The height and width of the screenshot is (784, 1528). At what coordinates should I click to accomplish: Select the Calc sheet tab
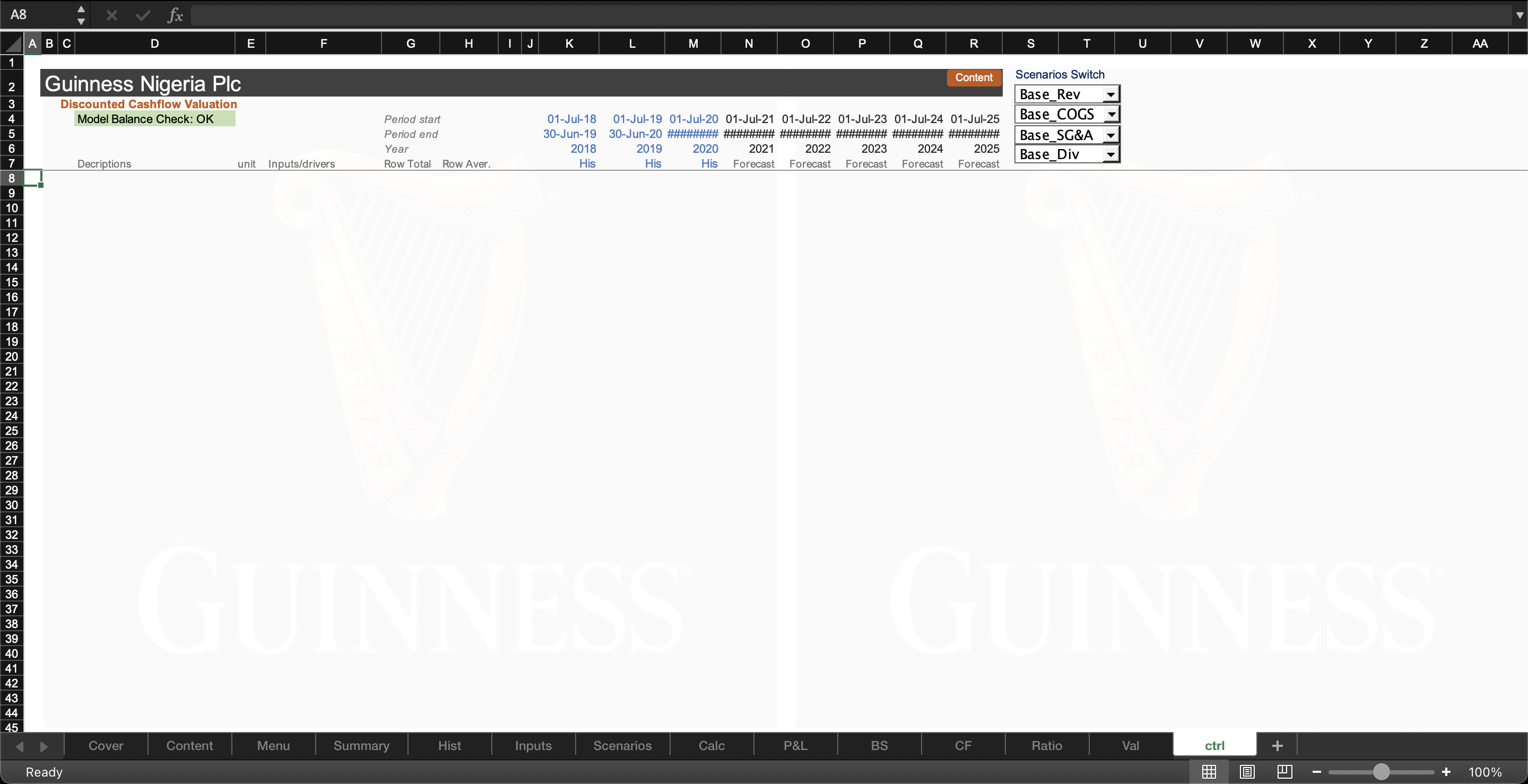(x=712, y=745)
